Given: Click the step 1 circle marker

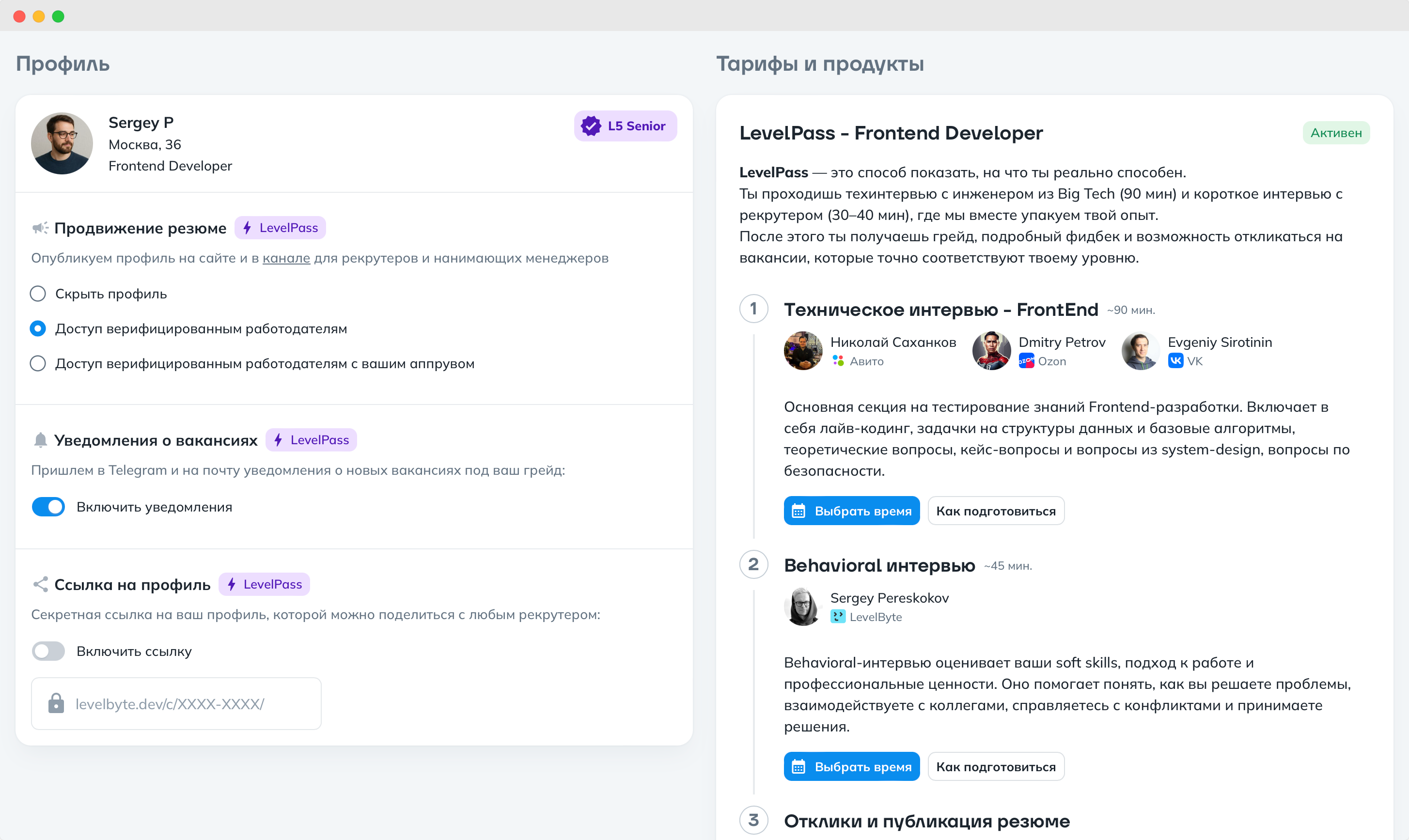Looking at the screenshot, I should (x=753, y=309).
